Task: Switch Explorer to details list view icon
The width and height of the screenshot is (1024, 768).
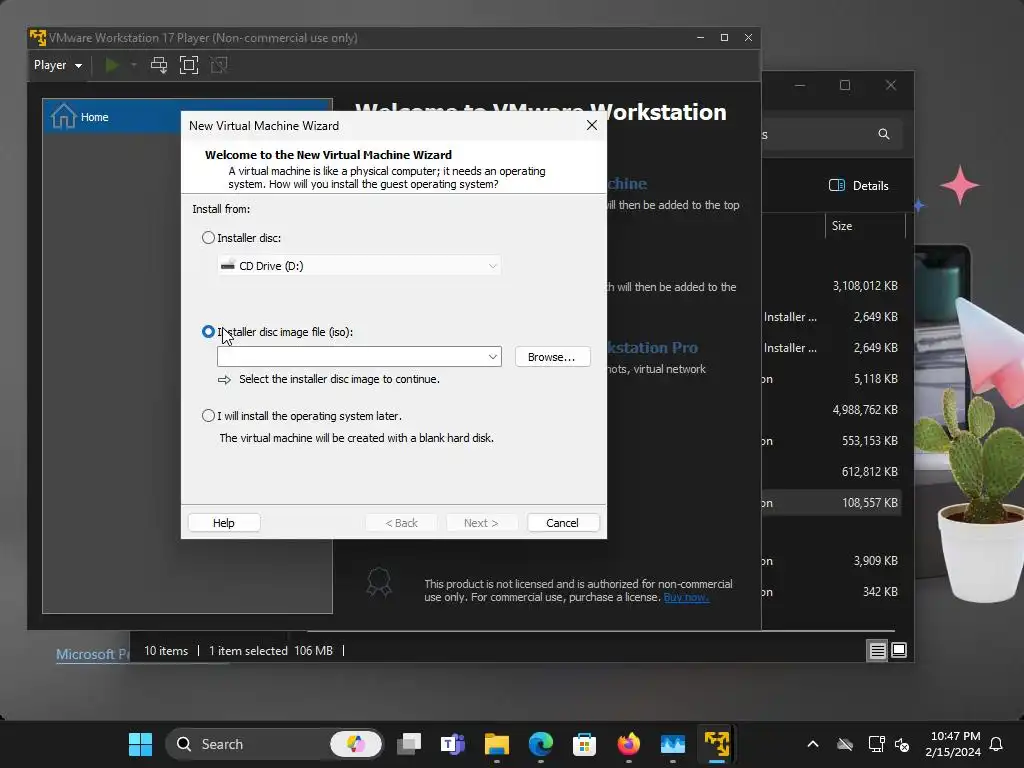Action: coord(877,650)
